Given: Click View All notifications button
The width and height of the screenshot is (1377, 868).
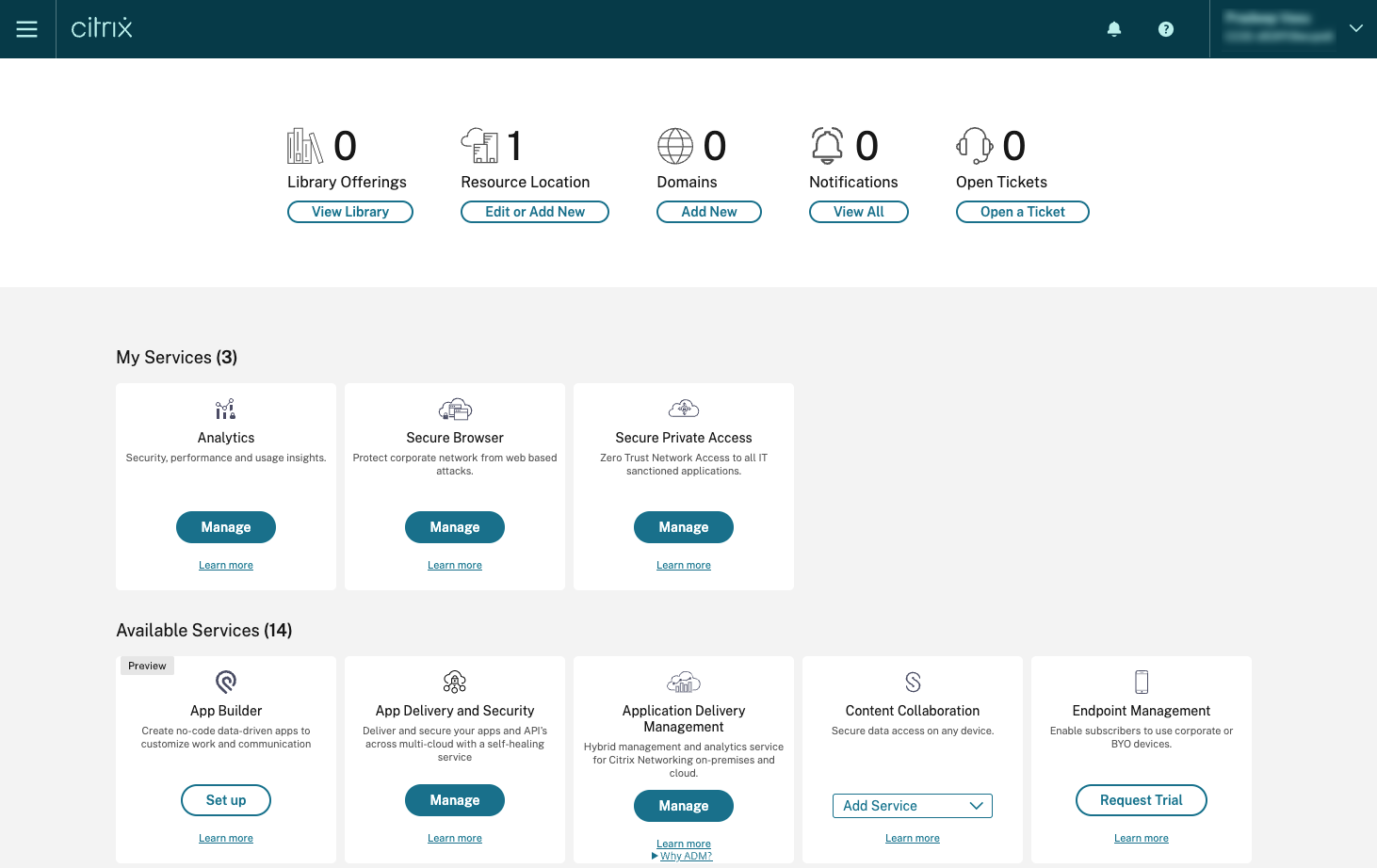Looking at the screenshot, I should click(859, 212).
